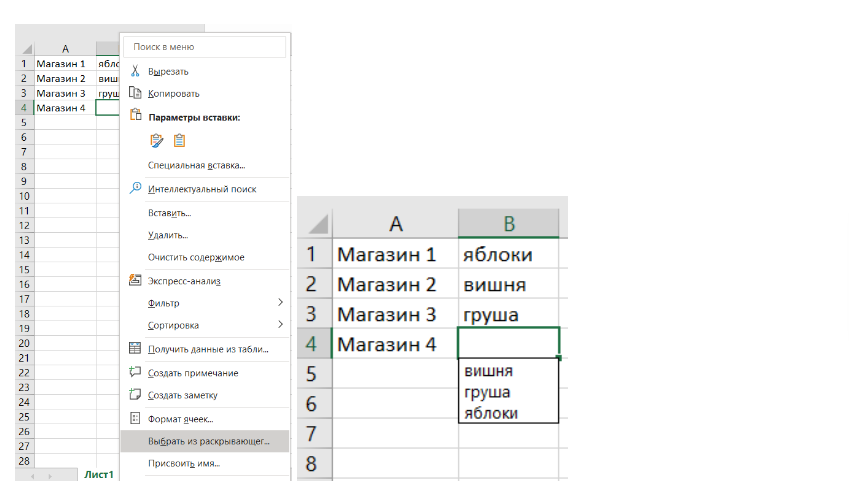The image size is (849, 485).
Task: Select row 1 header in enlarged sheet
Action: pos(315,254)
